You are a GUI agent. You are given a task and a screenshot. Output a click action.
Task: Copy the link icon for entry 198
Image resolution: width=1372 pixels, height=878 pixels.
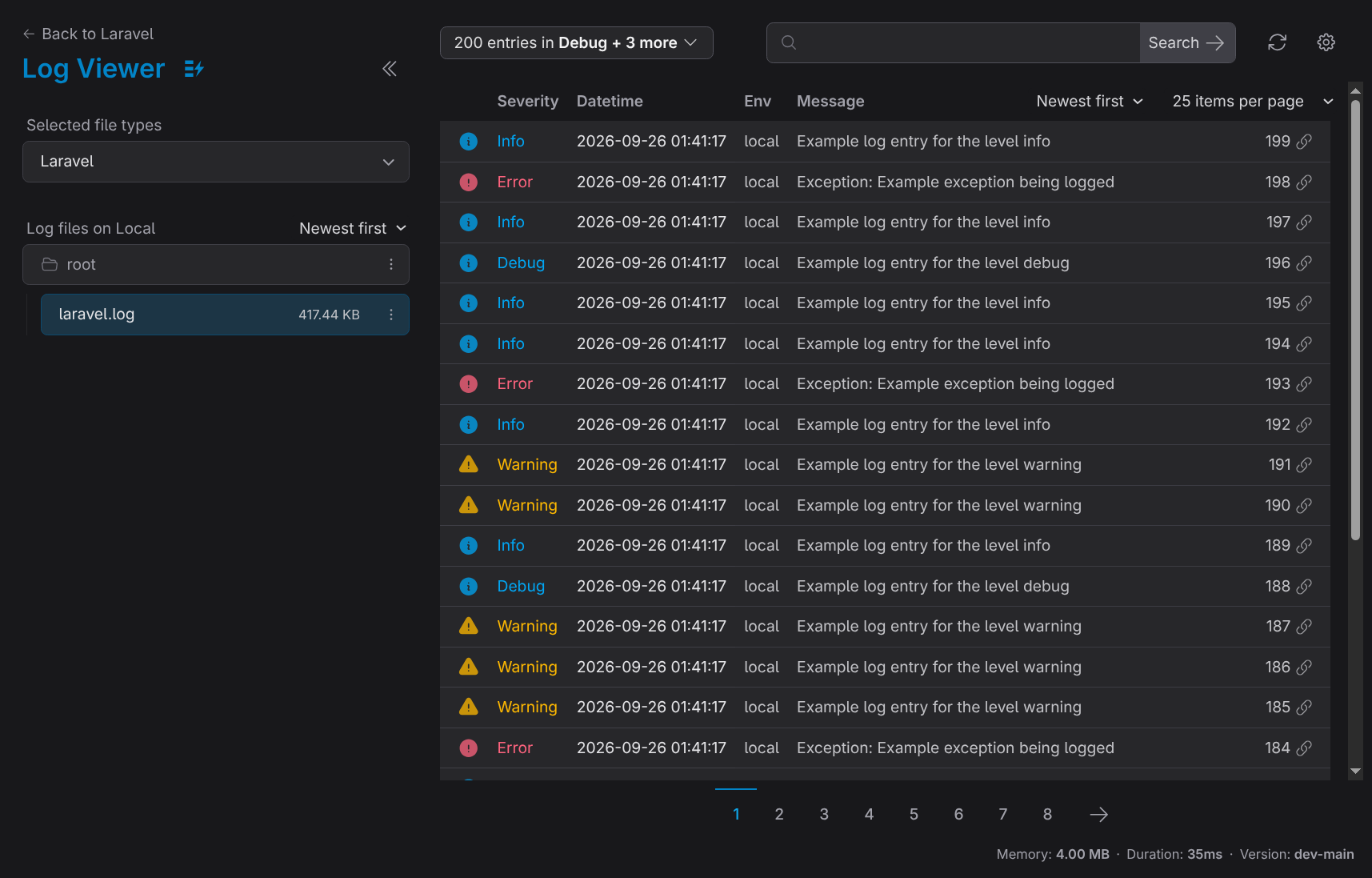click(x=1304, y=182)
